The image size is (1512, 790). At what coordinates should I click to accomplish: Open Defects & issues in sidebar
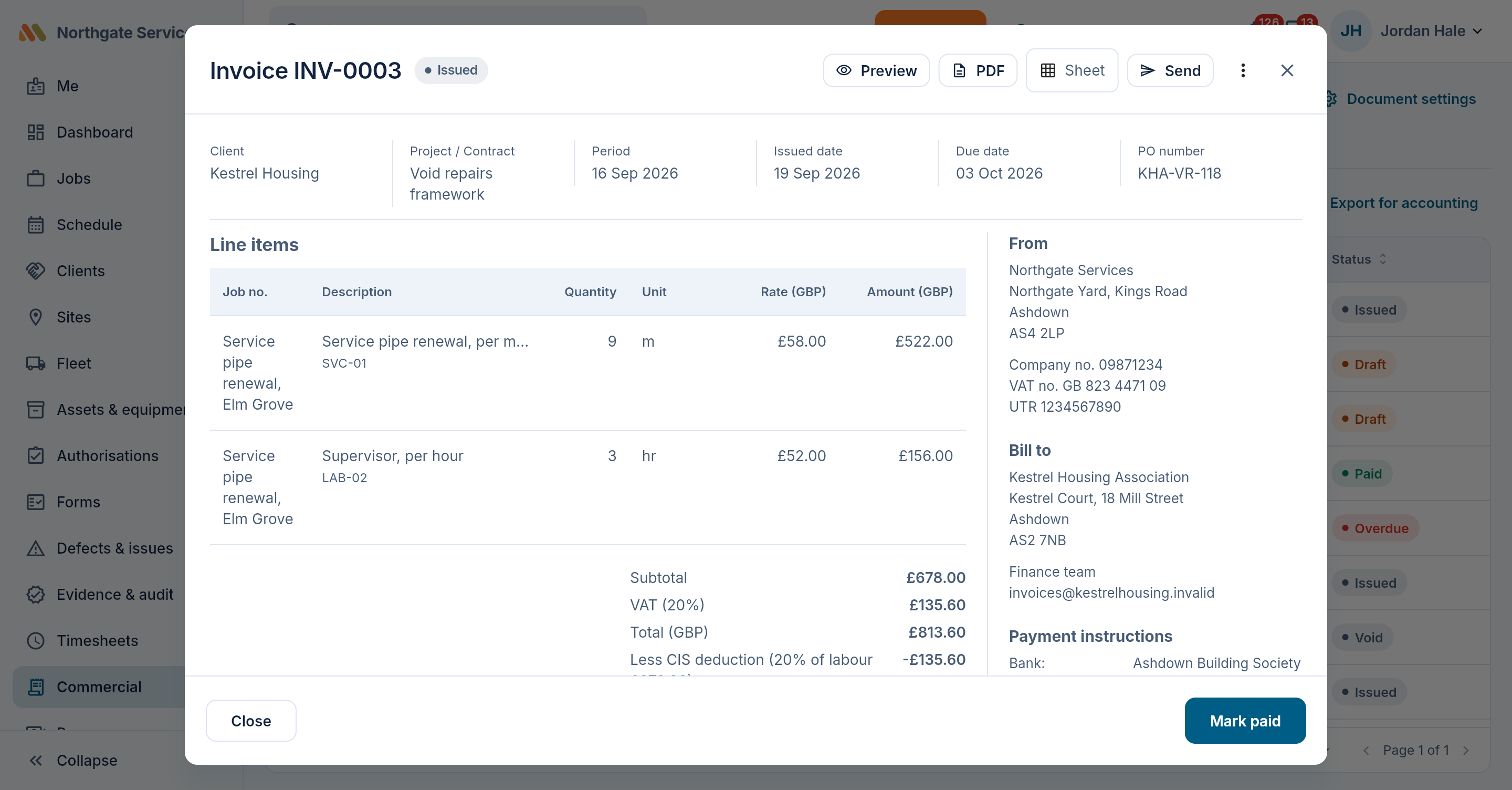coord(100,548)
